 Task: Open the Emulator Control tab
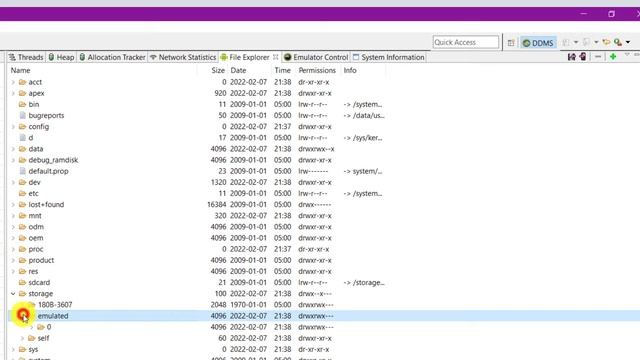316,57
